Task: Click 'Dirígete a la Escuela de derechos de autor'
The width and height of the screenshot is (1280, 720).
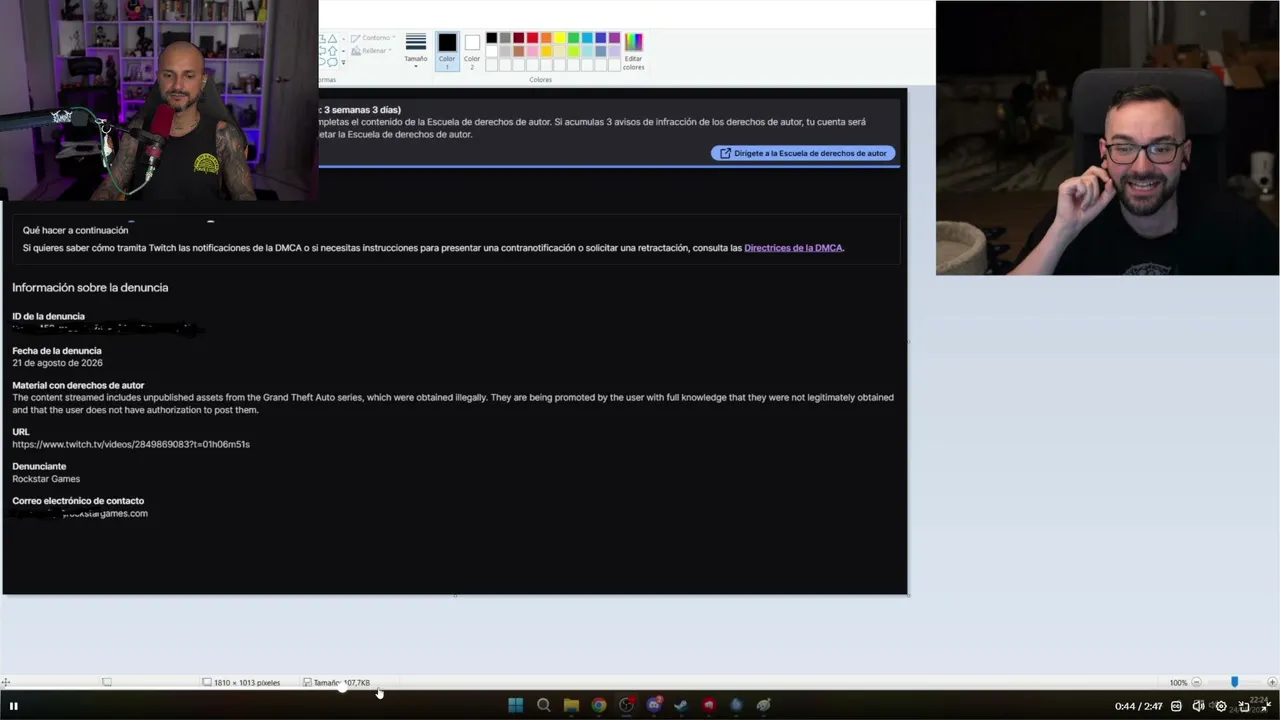Action: (803, 153)
